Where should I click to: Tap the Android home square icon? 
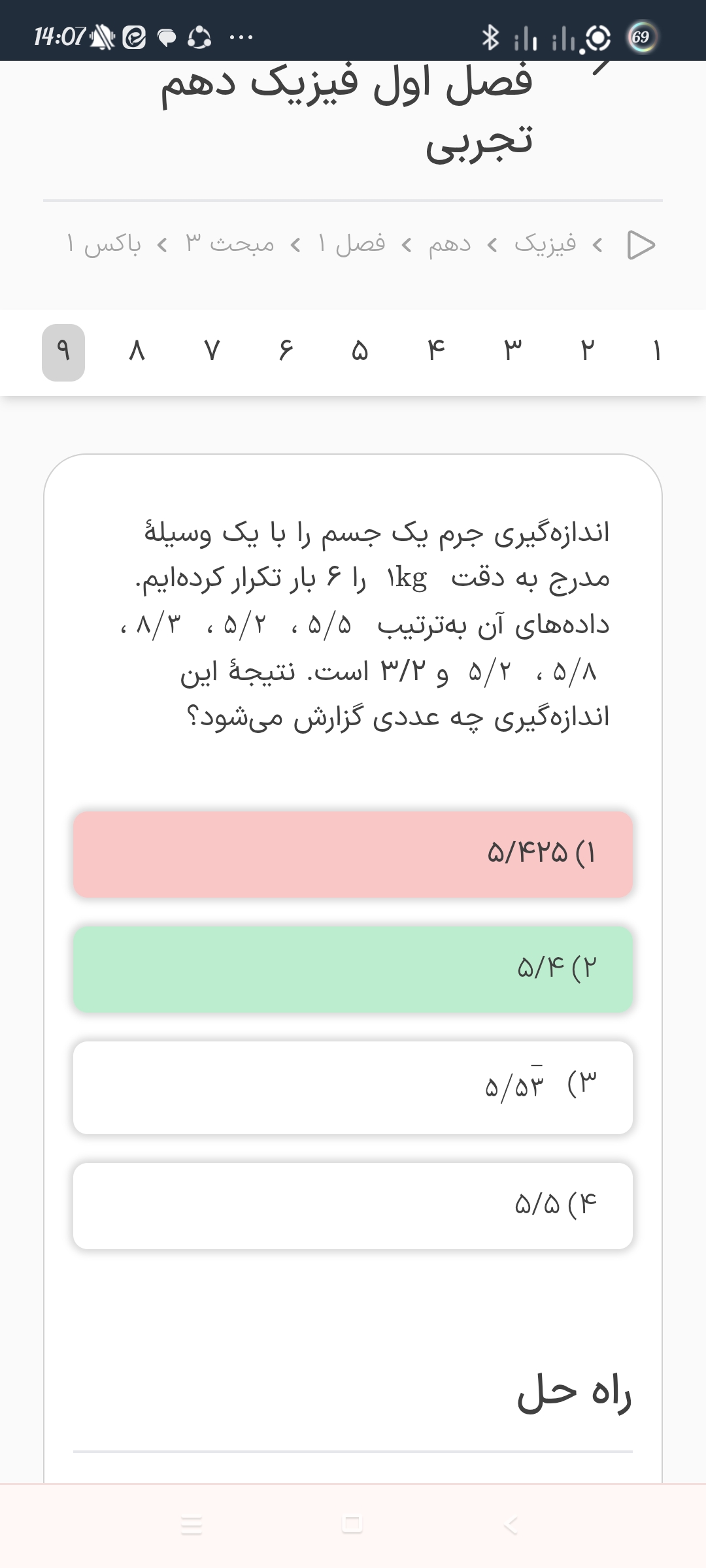coord(352,1524)
